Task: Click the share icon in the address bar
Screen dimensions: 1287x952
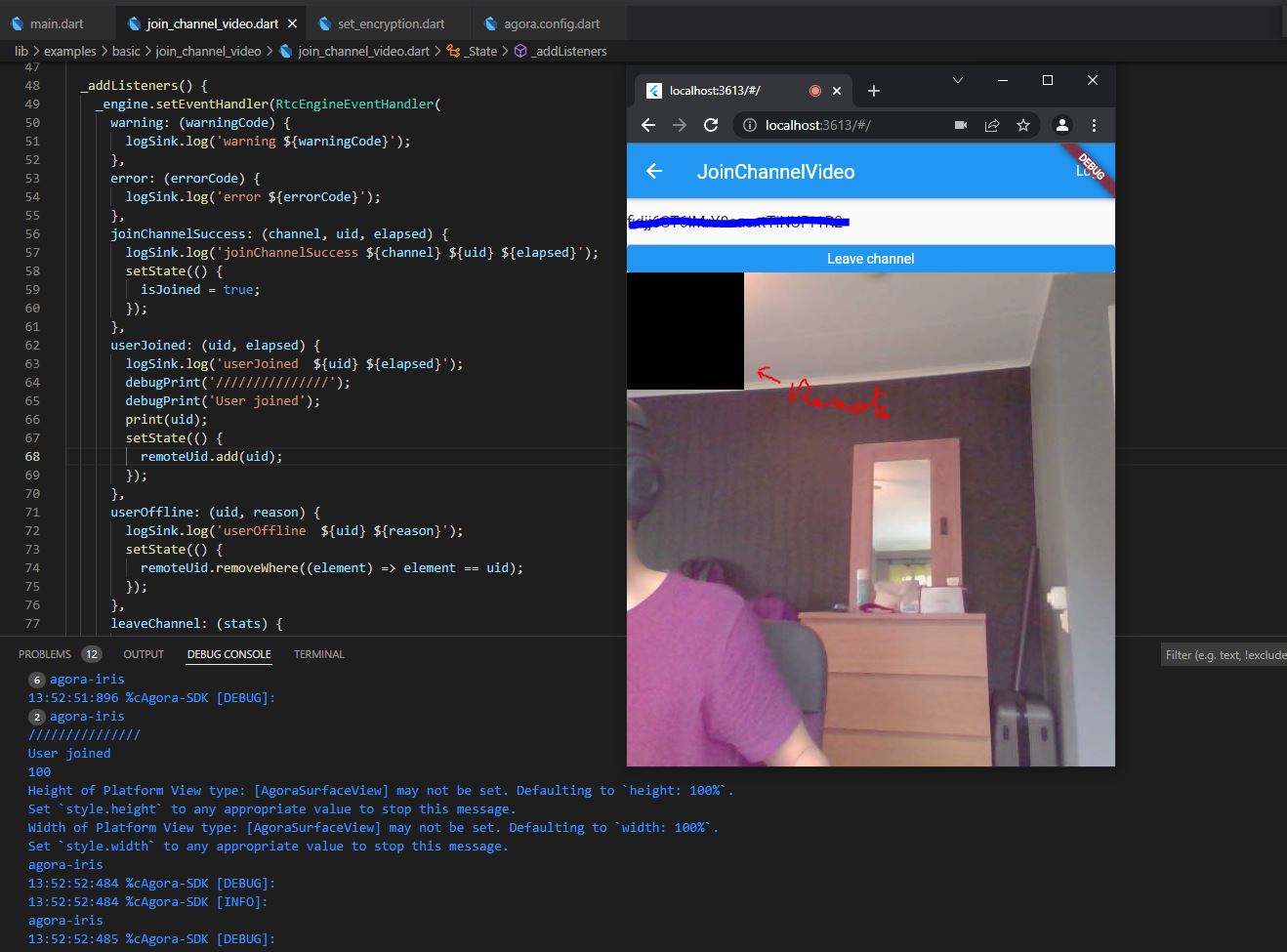Action: 991,125
